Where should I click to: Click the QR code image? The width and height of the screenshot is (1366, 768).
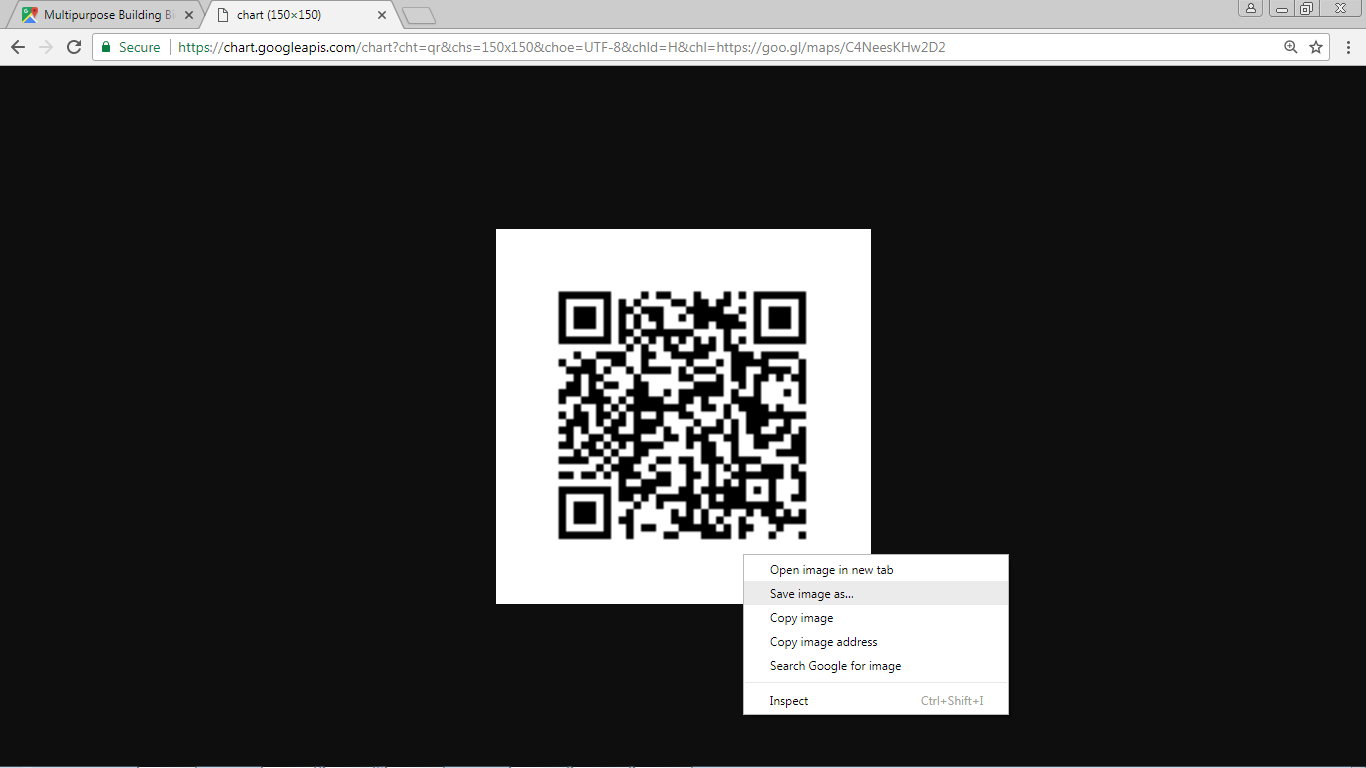pyautogui.click(x=683, y=416)
